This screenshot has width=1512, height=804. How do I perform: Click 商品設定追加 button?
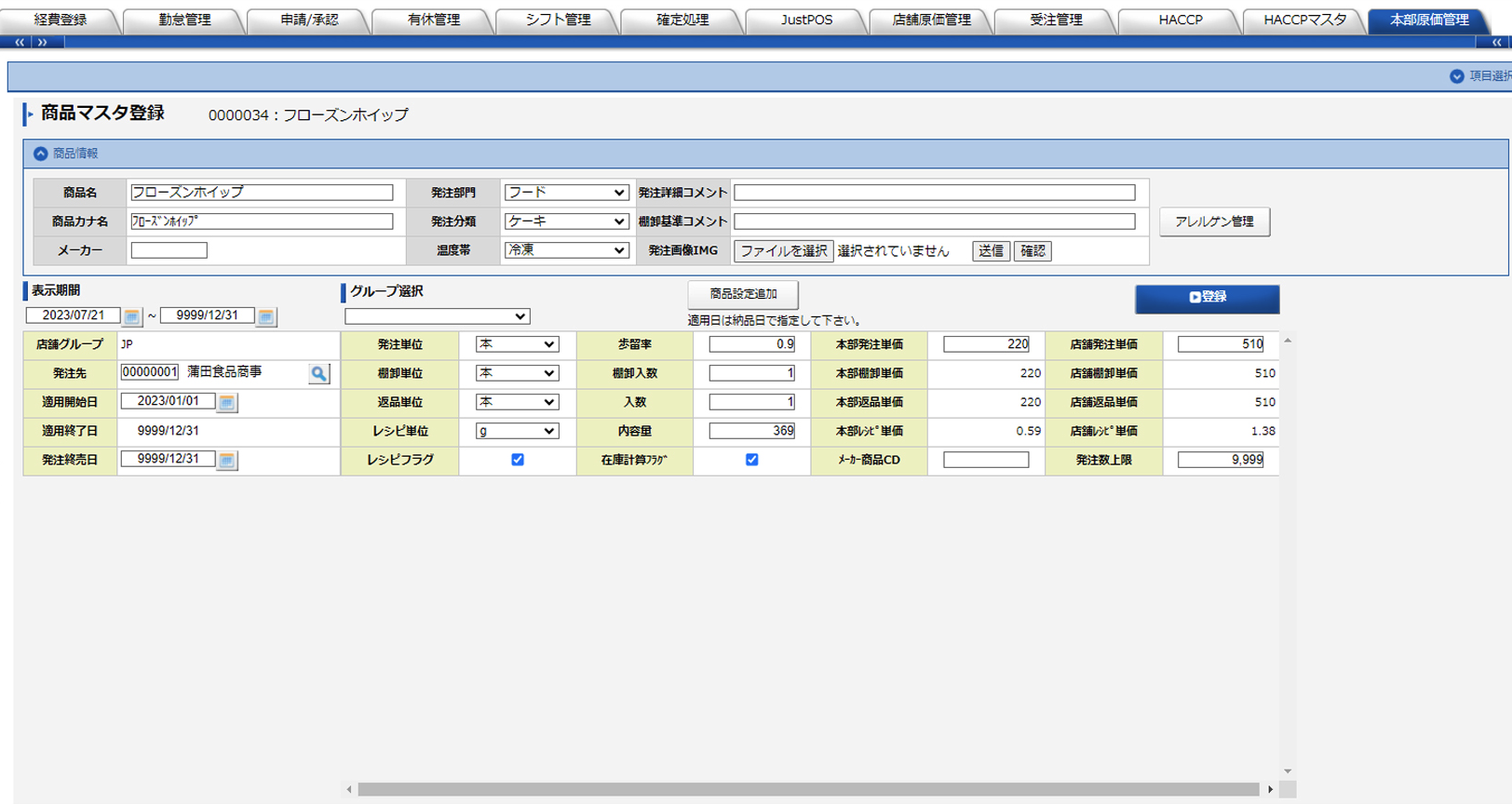[743, 294]
